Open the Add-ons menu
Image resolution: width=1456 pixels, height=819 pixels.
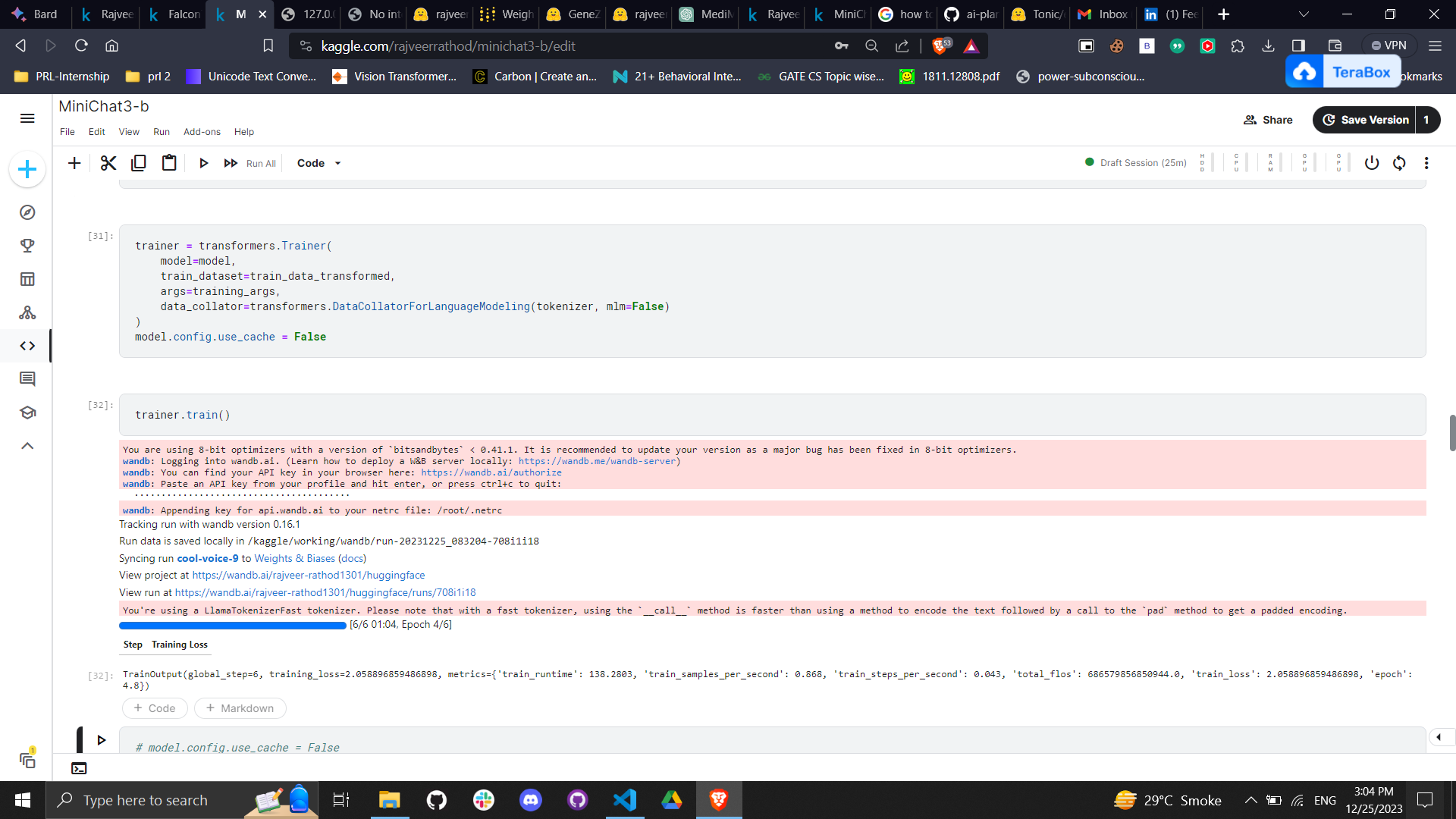[x=202, y=132]
